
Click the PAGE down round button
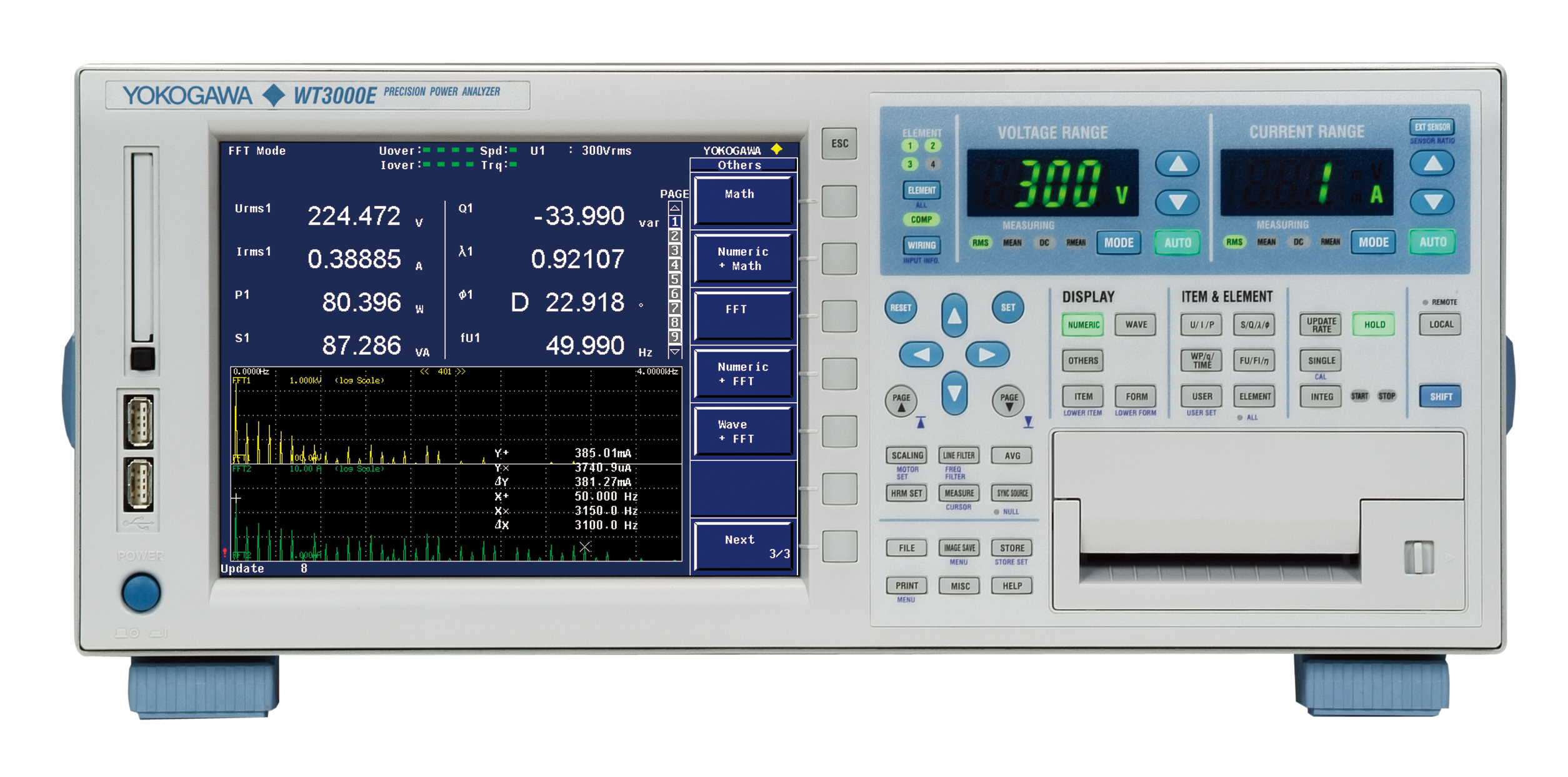click(1008, 400)
